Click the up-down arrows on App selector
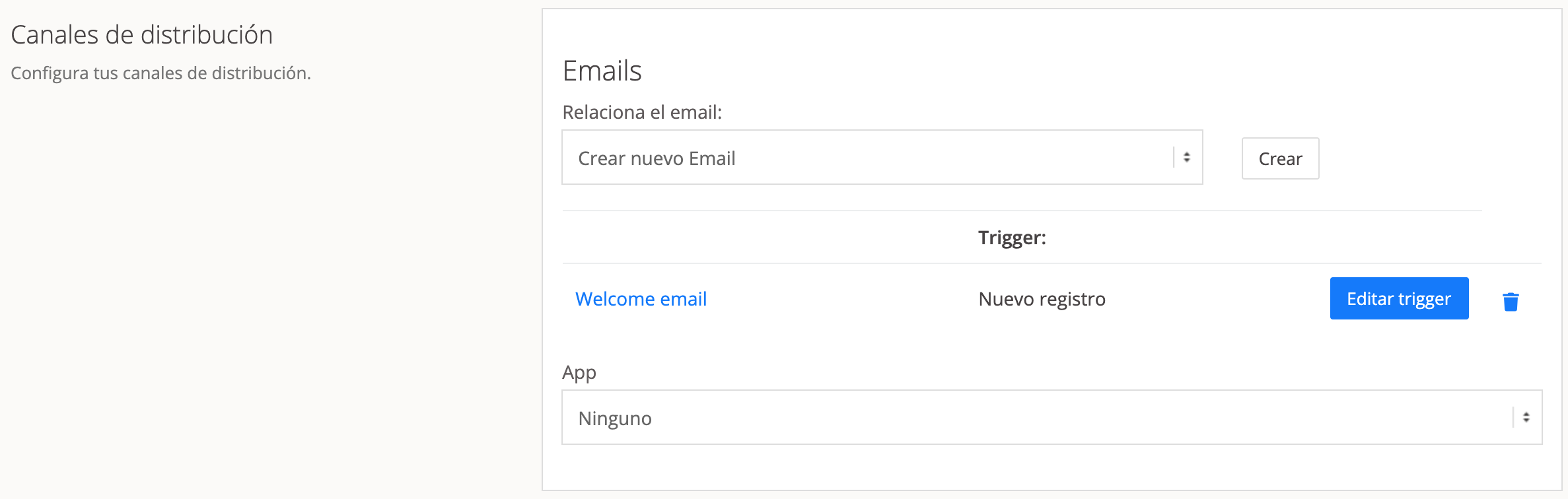Viewport: 1568px width, 499px height. [x=1526, y=418]
